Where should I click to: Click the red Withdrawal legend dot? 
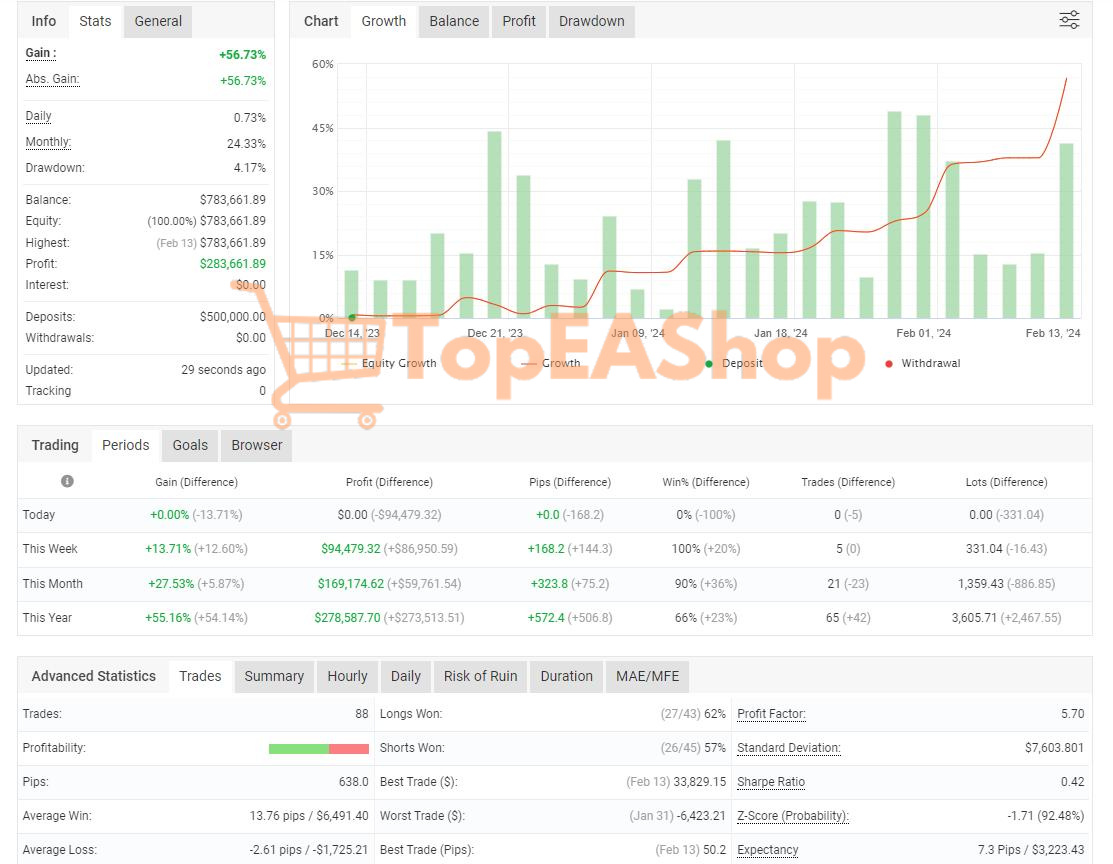coord(889,364)
